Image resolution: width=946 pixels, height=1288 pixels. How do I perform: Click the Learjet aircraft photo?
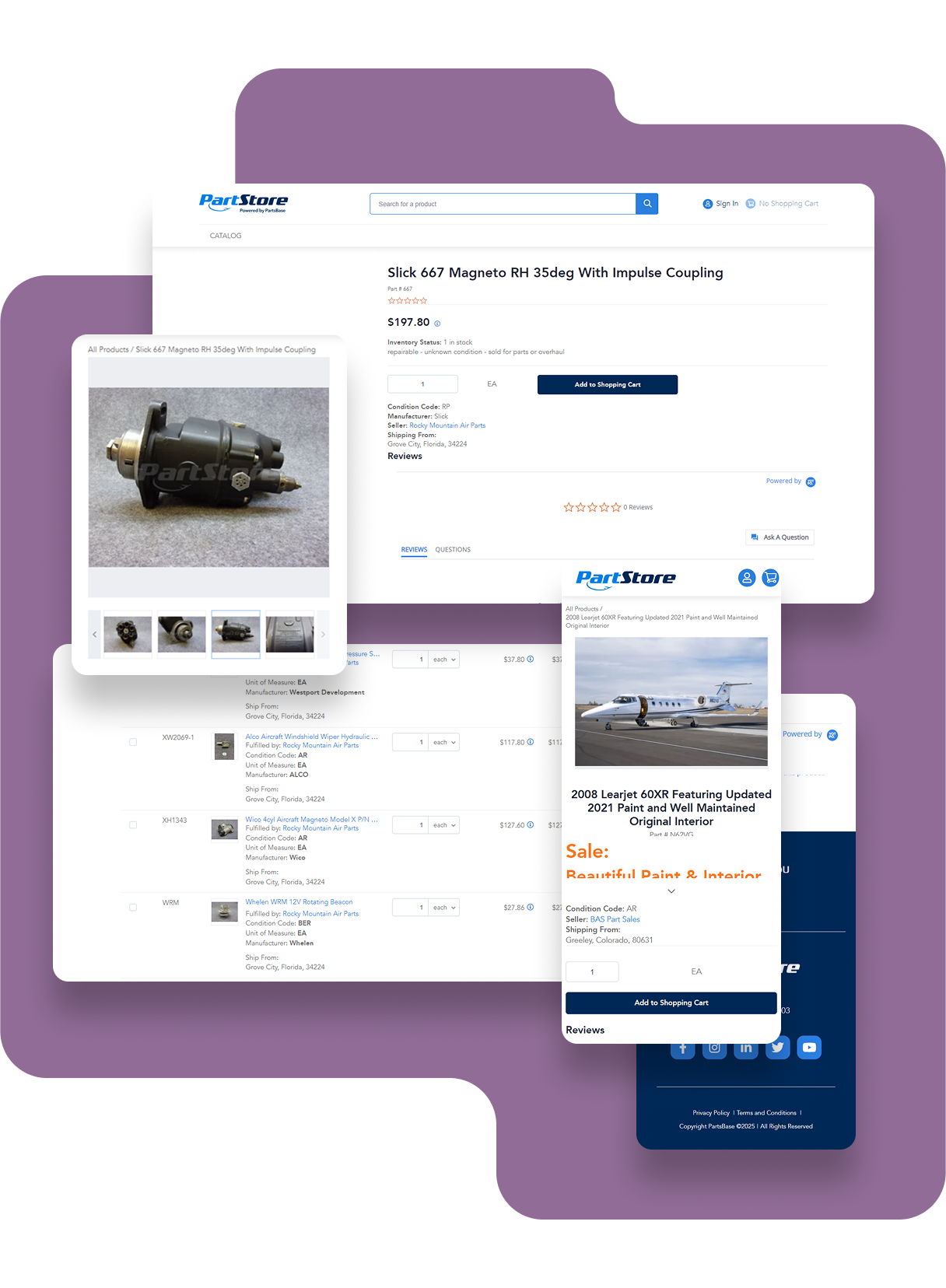[x=671, y=702]
